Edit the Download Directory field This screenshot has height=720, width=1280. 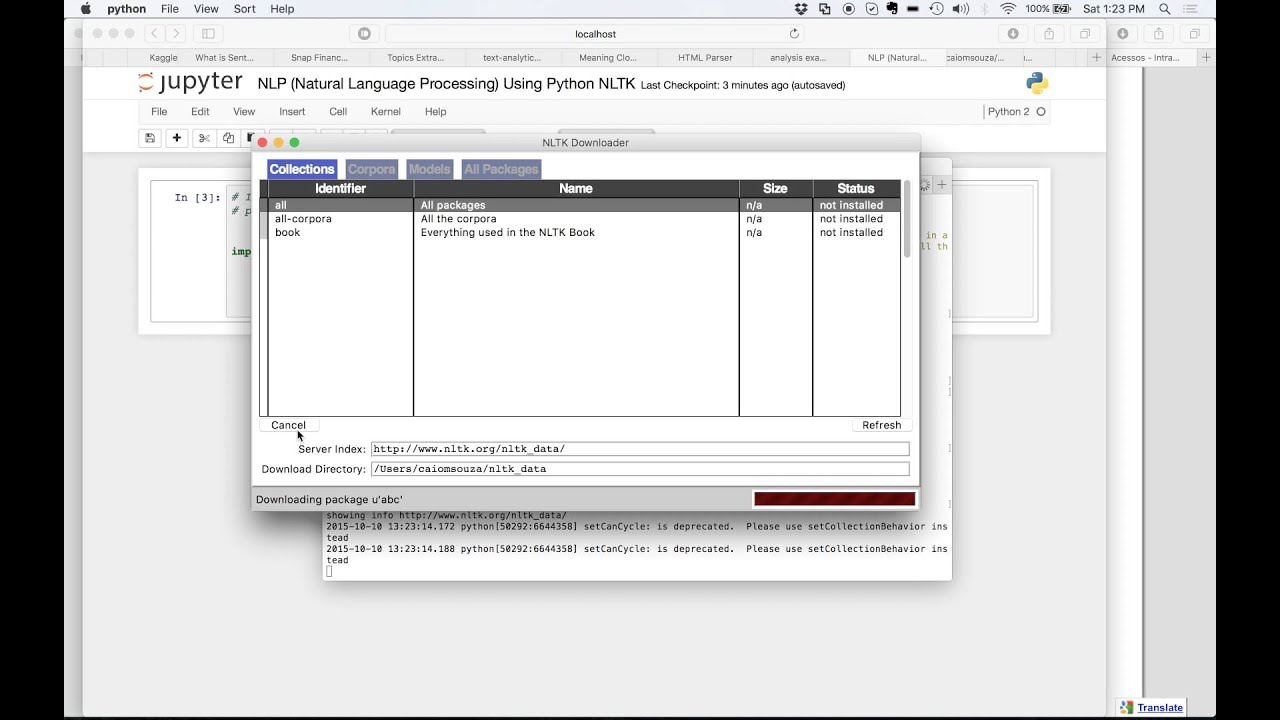pos(640,469)
